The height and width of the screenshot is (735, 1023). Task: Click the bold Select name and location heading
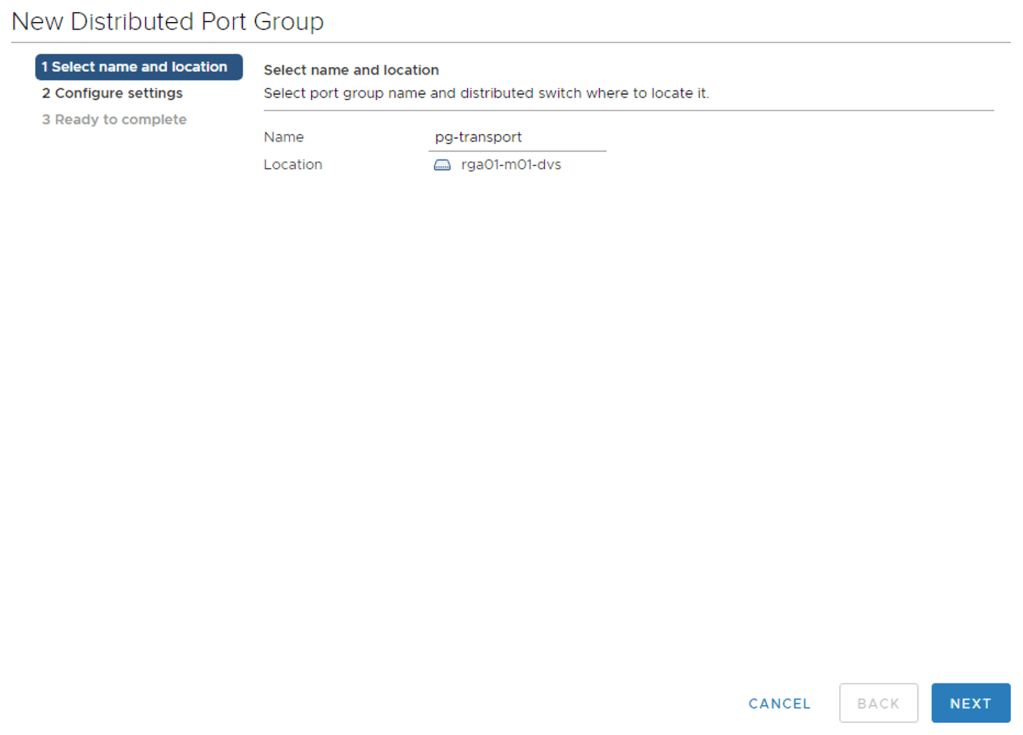tap(351, 70)
